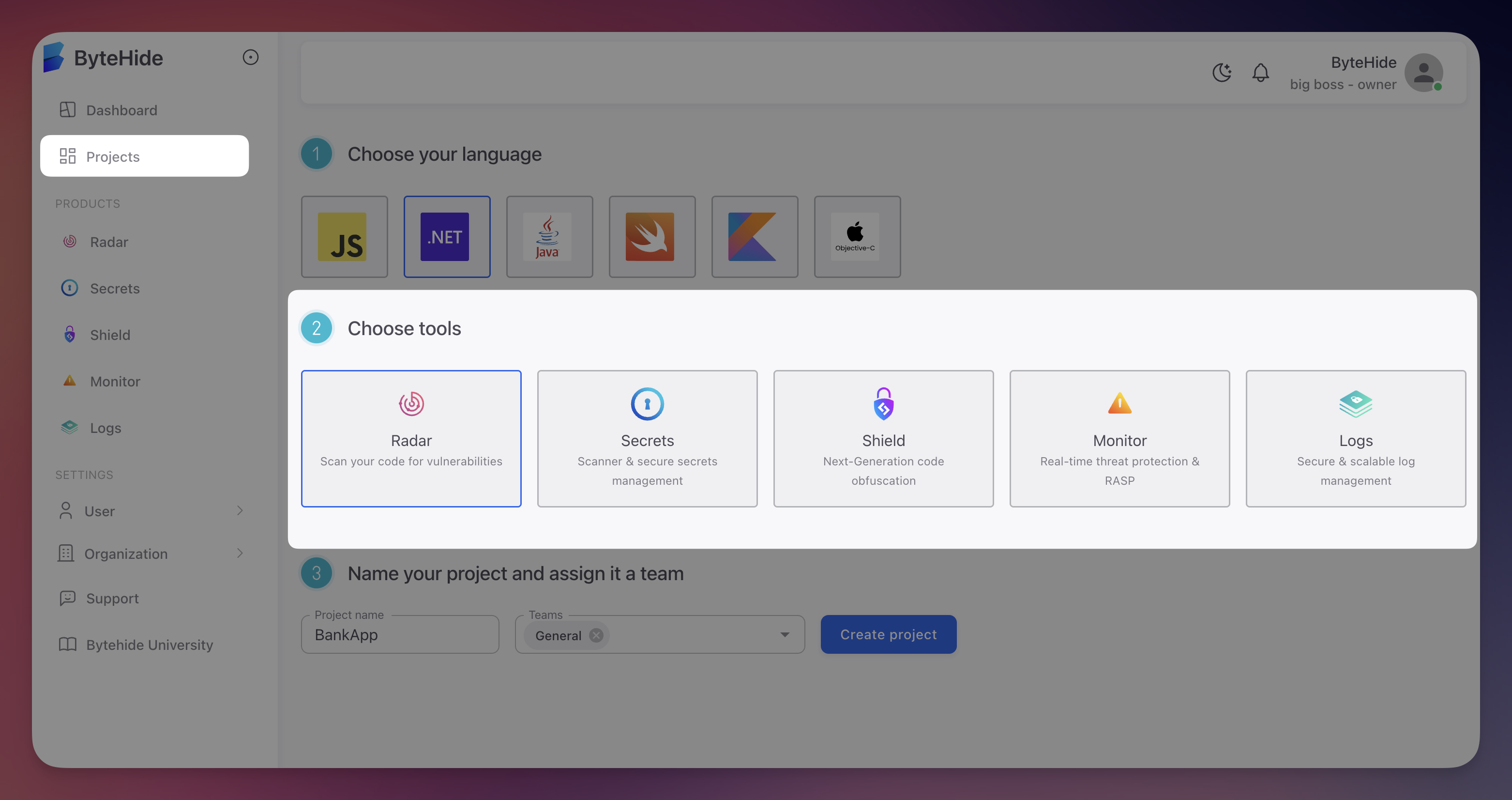Open Bytehide University
The image size is (1512, 800).
(x=149, y=645)
